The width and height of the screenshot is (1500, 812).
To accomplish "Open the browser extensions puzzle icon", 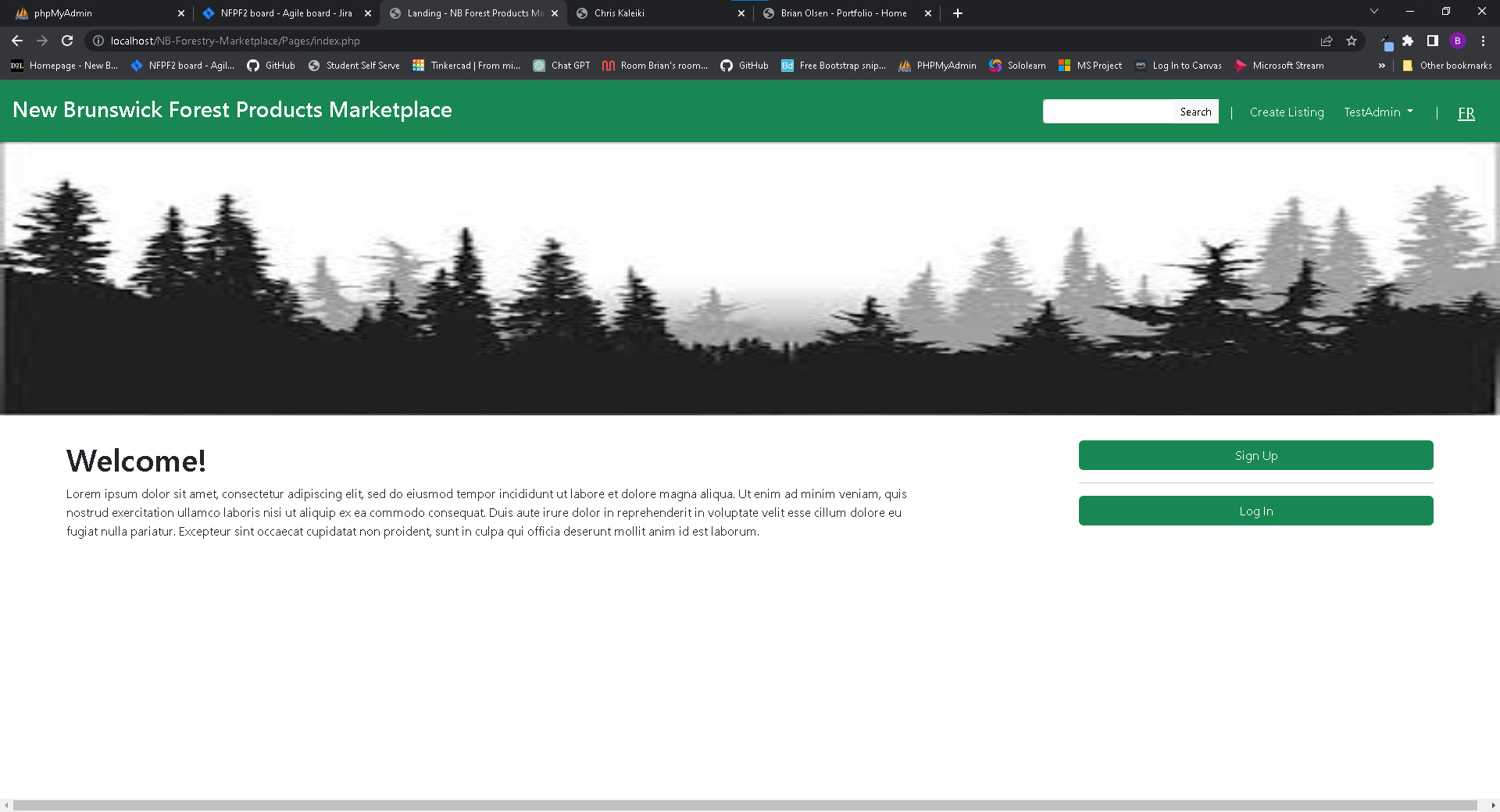I will [x=1408, y=41].
